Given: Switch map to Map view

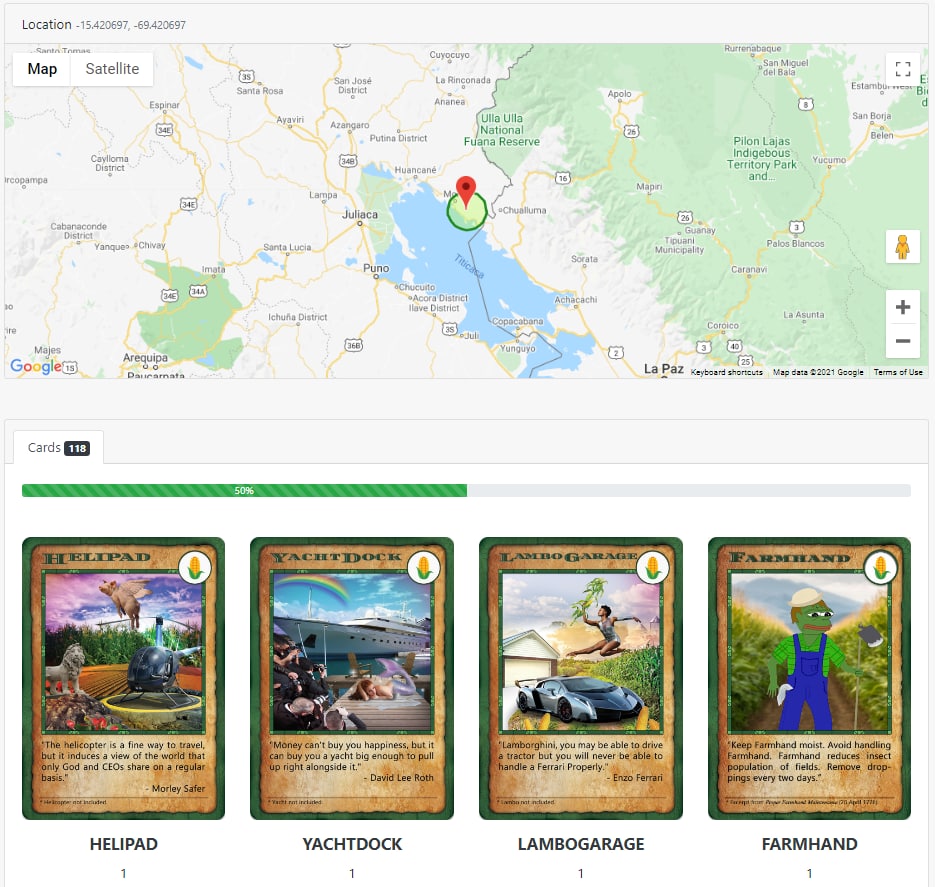Looking at the screenshot, I should (x=42, y=69).
